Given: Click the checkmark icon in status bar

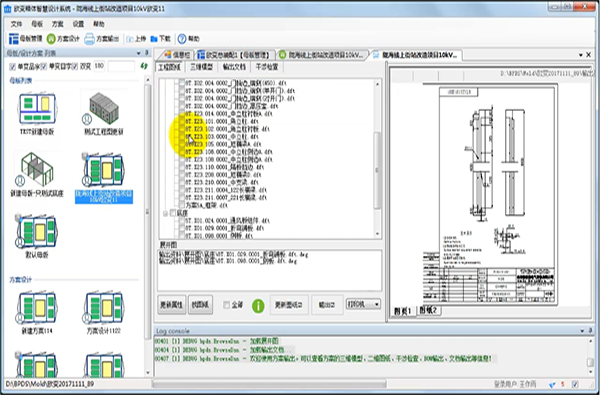Looking at the screenshot, I should pyautogui.click(x=575, y=384).
